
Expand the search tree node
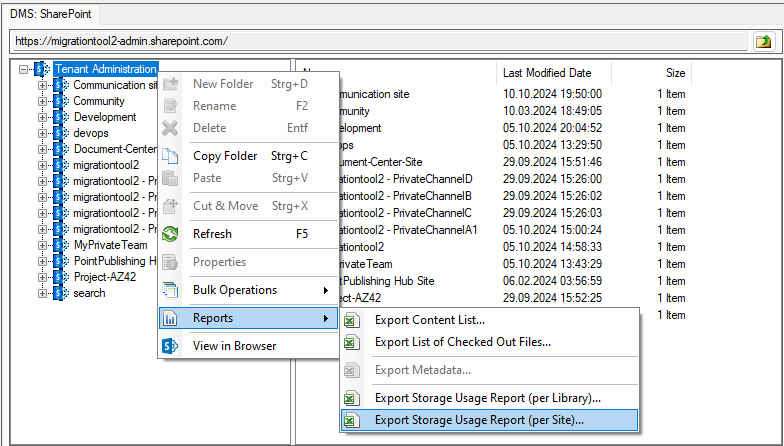click(x=42, y=294)
